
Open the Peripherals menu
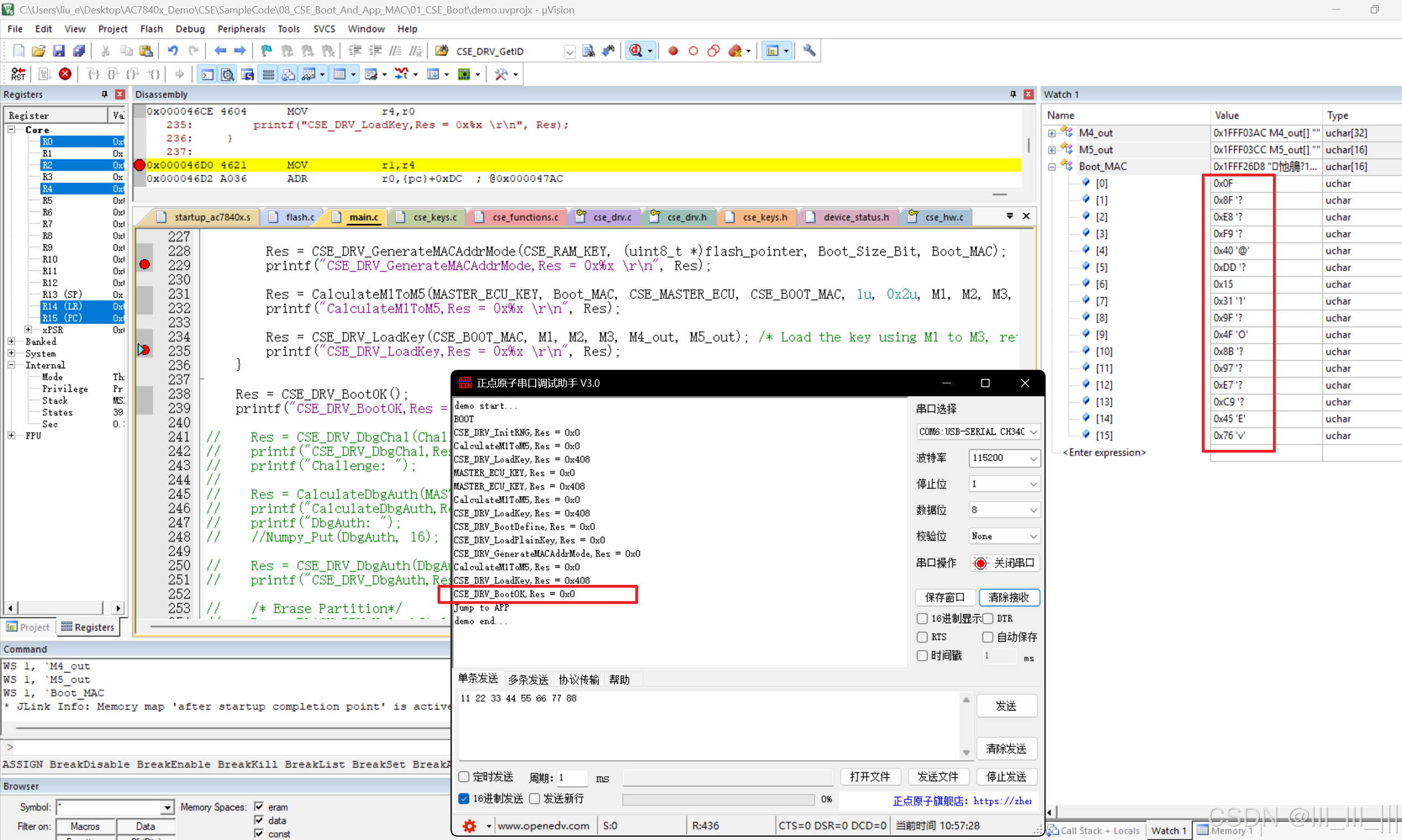pos(241,29)
